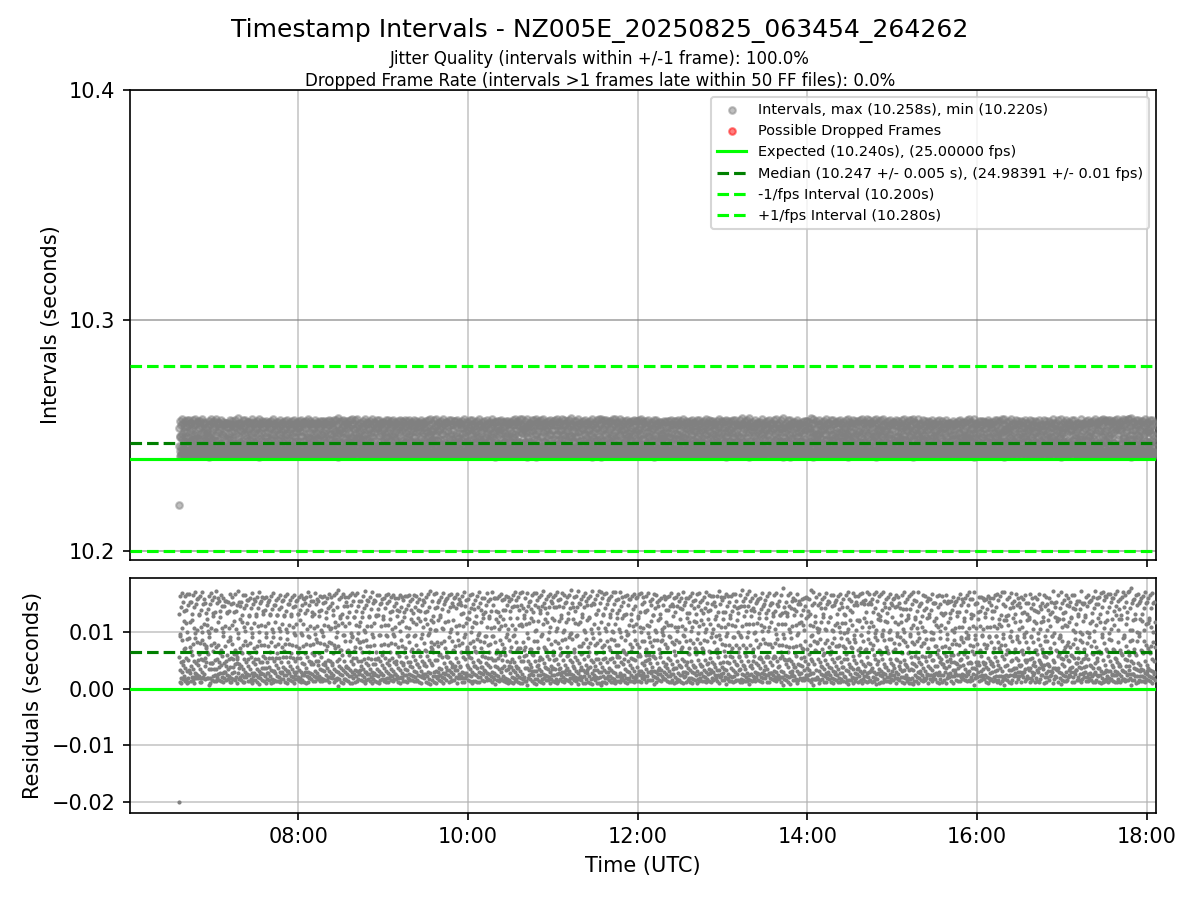Image resolution: width=1200 pixels, height=900 pixels.
Task: Click the plot title 'Timestamp Intervals - NZ005E_20250825_063454_264262'
Action: click(x=599, y=29)
